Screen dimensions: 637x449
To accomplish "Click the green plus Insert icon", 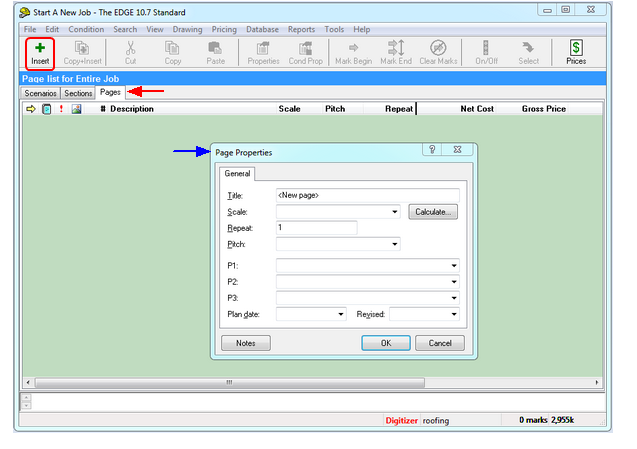I will tap(40, 48).
